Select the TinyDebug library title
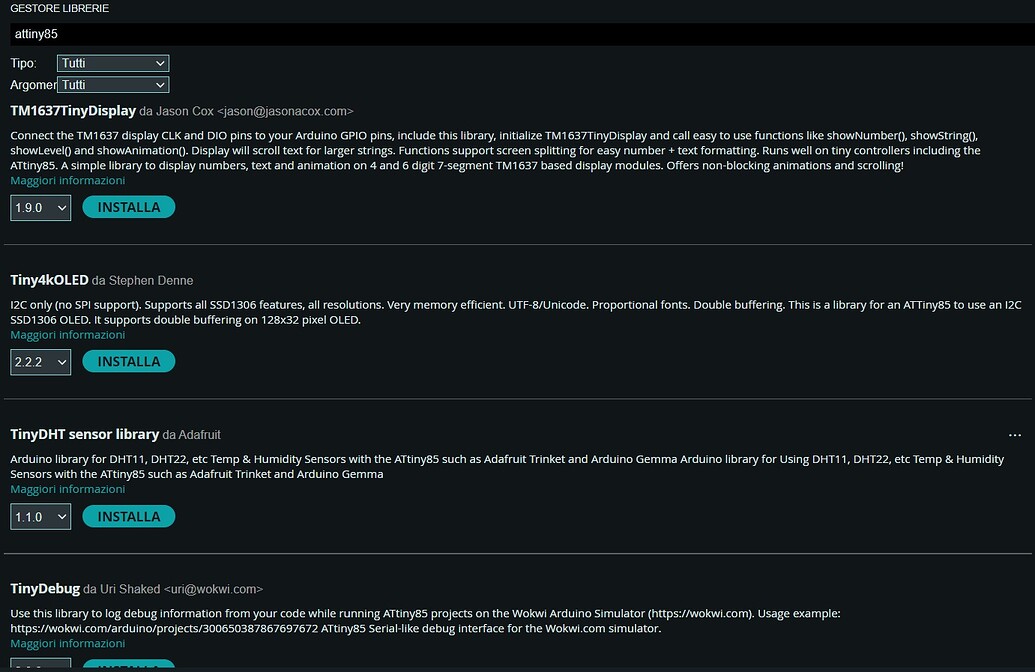The height and width of the screenshot is (672, 1035). click(x=45, y=589)
